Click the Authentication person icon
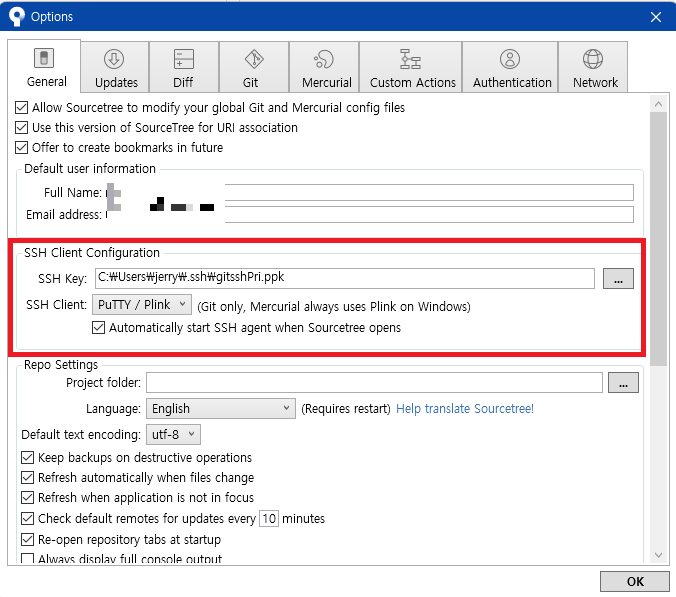676x597 pixels. (x=510, y=59)
